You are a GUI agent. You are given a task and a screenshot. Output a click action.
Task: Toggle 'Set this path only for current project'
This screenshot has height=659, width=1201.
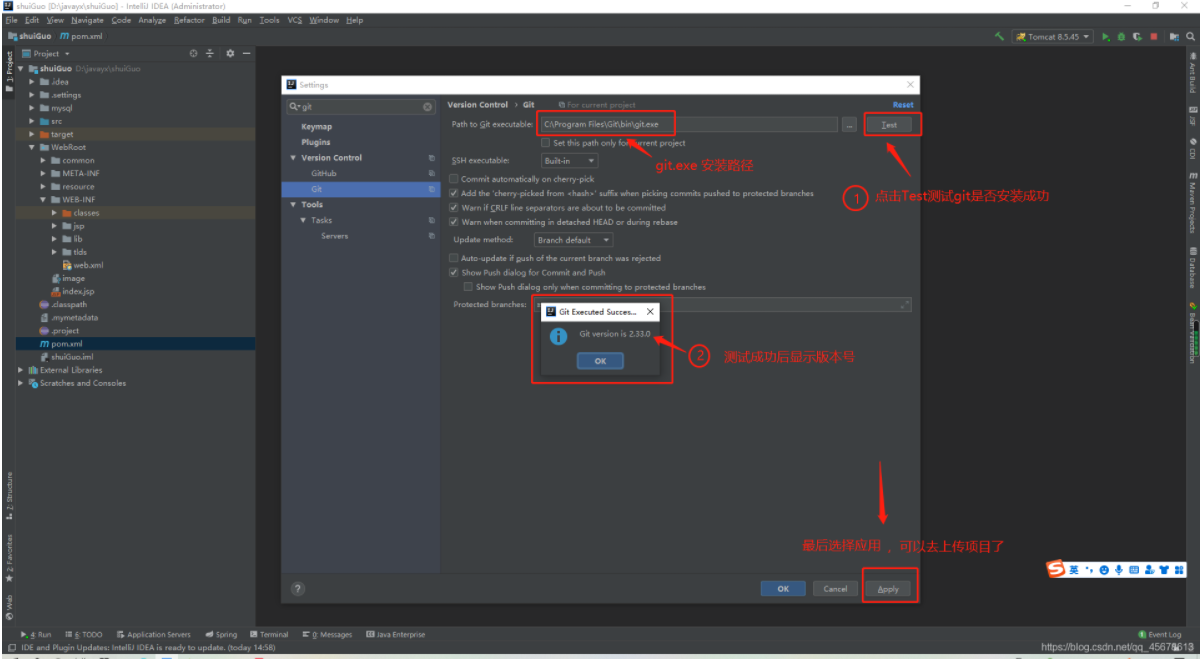(x=545, y=143)
